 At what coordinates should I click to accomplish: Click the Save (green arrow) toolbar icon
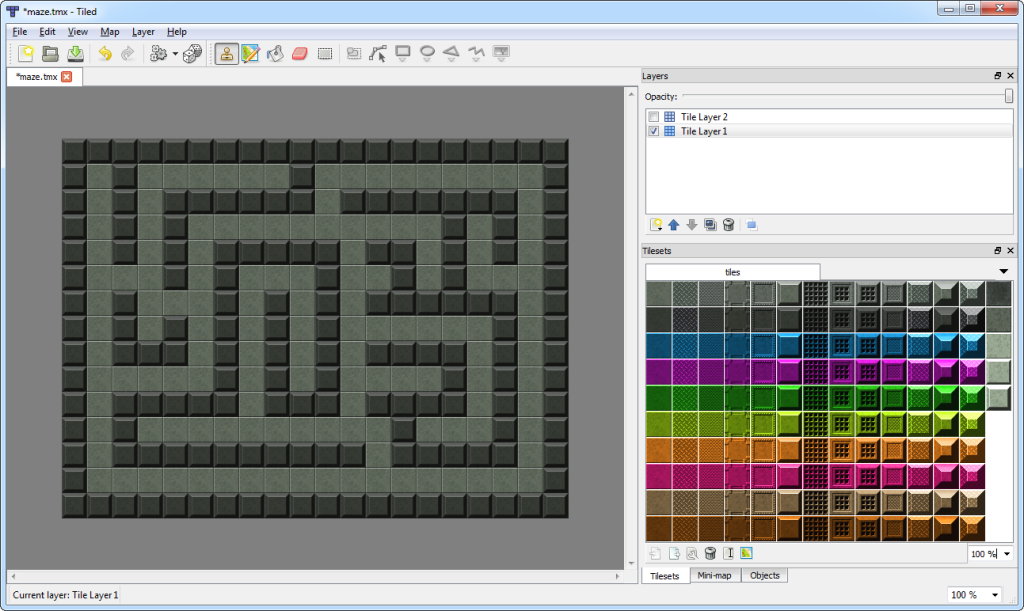(75, 54)
